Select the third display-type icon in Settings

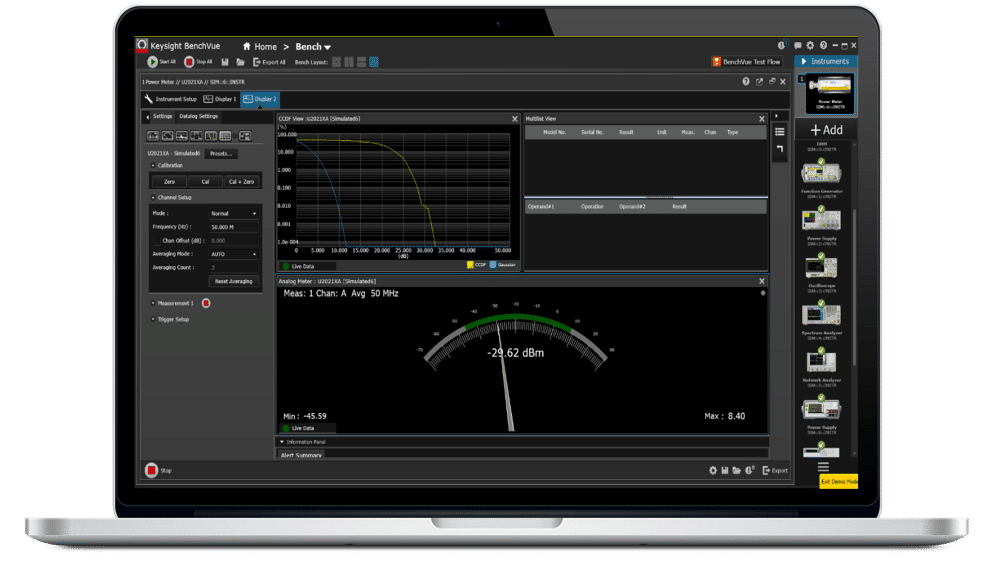coord(182,136)
